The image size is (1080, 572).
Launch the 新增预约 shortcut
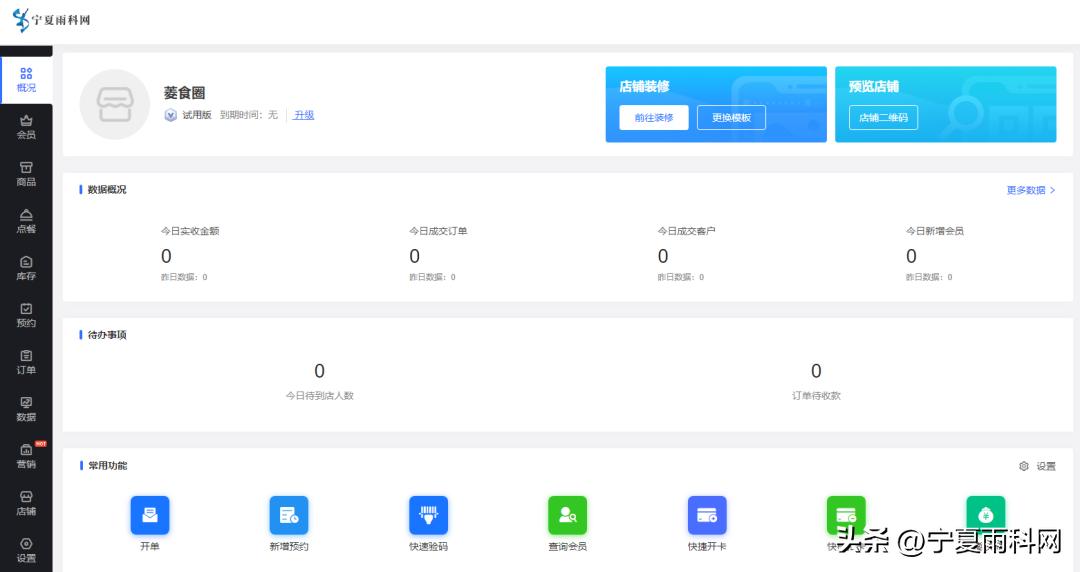[x=289, y=515]
